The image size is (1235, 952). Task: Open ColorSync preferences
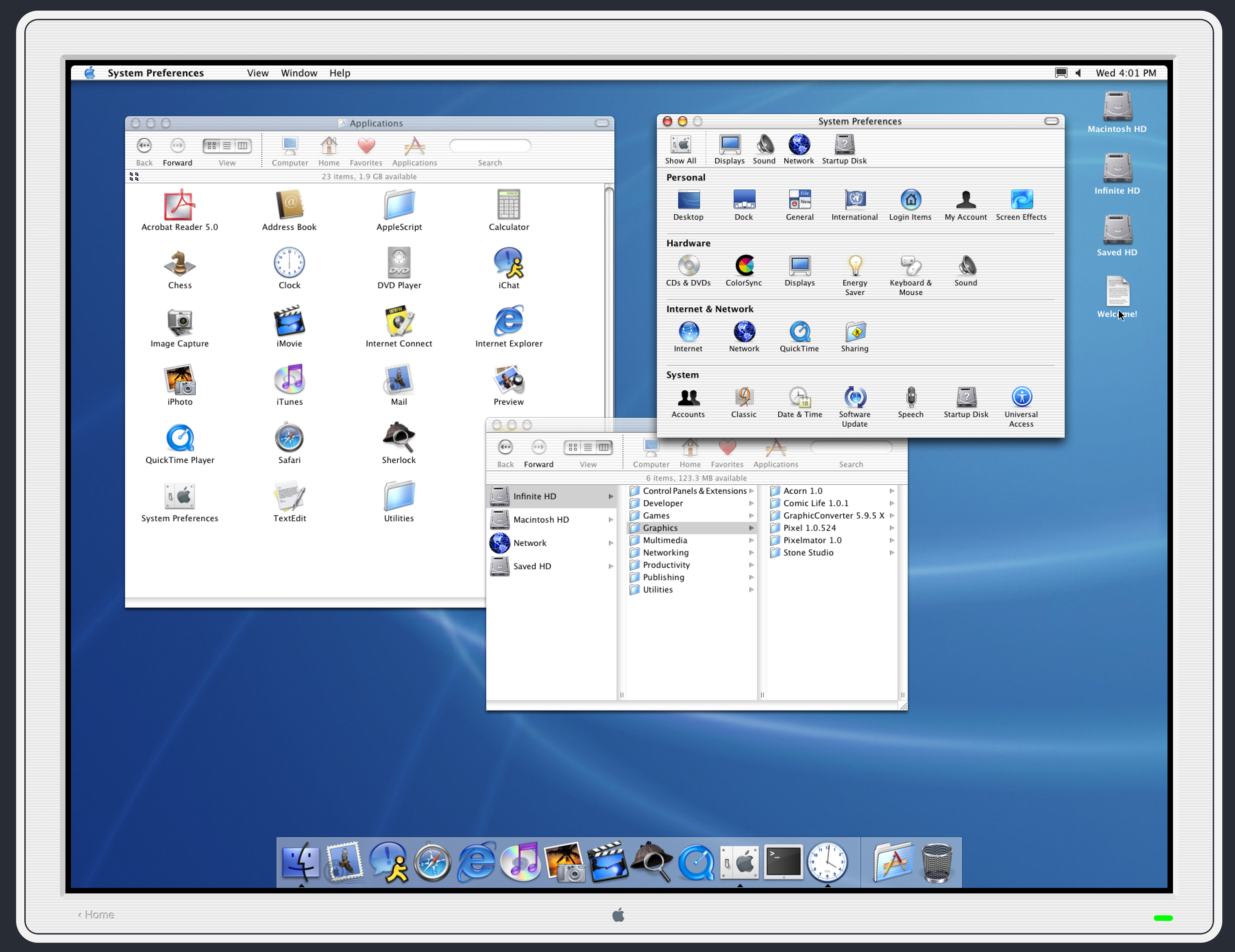tap(744, 271)
